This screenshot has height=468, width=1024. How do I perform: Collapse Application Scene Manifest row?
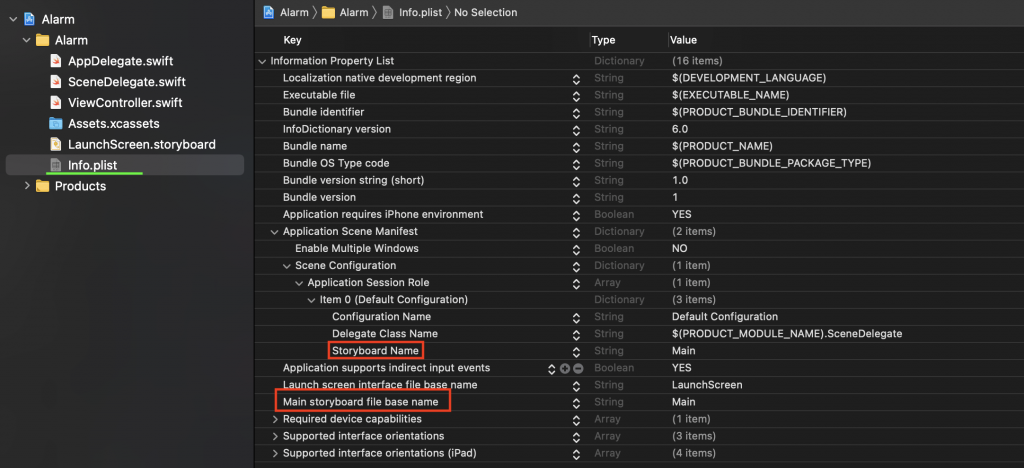pyautogui.click(x=274, y=232)
